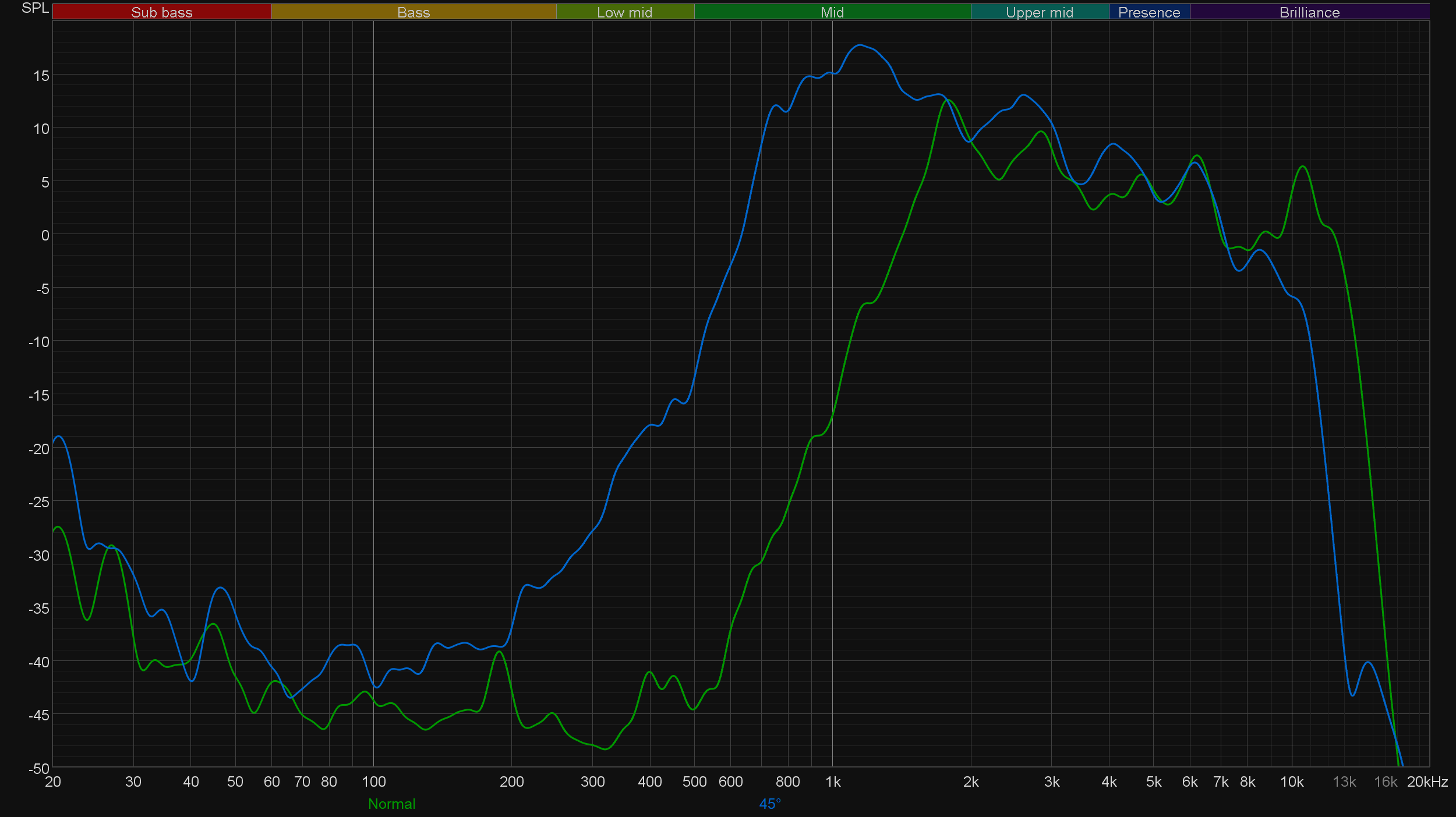This screenshot has width=1456, height=817.
Task: Select the Presence band header
Action: (1148, 12)
